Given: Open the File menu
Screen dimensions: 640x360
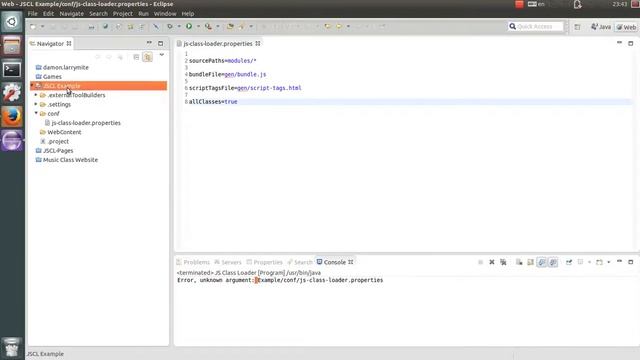Looking at the screenshot, I should click(32, 13).
